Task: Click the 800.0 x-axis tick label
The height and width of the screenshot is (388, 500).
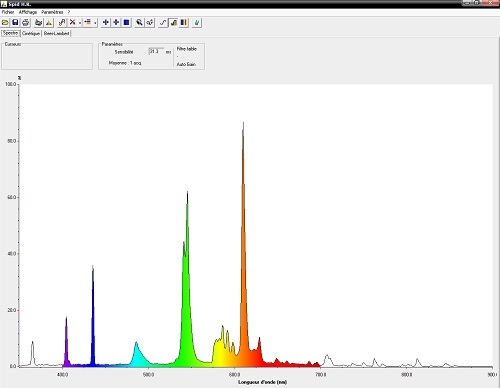Action: pyautogui.click(x=406, y=375)
